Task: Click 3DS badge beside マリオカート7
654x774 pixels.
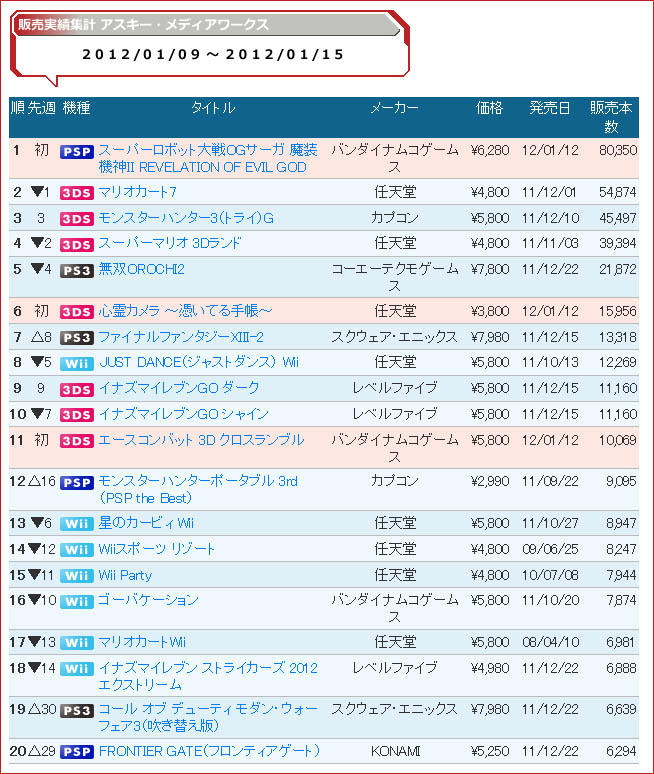Action: tap(77, 193)
